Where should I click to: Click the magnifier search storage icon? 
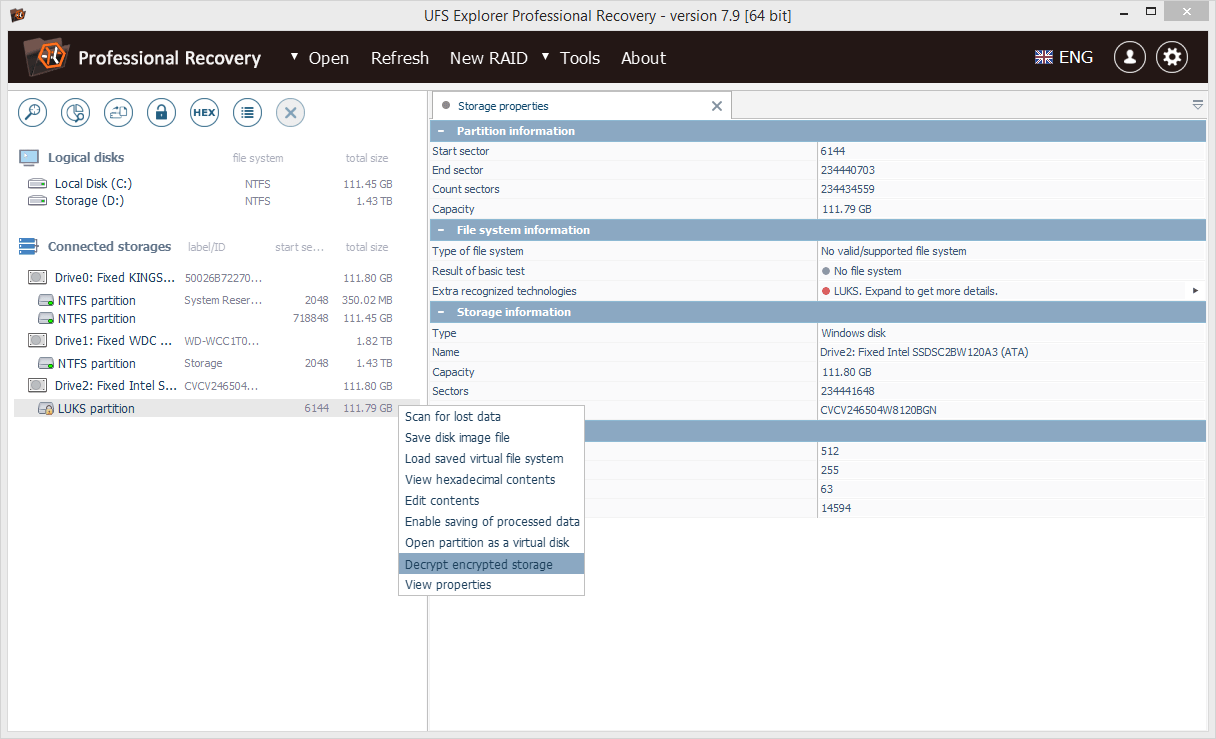point(33,113)
